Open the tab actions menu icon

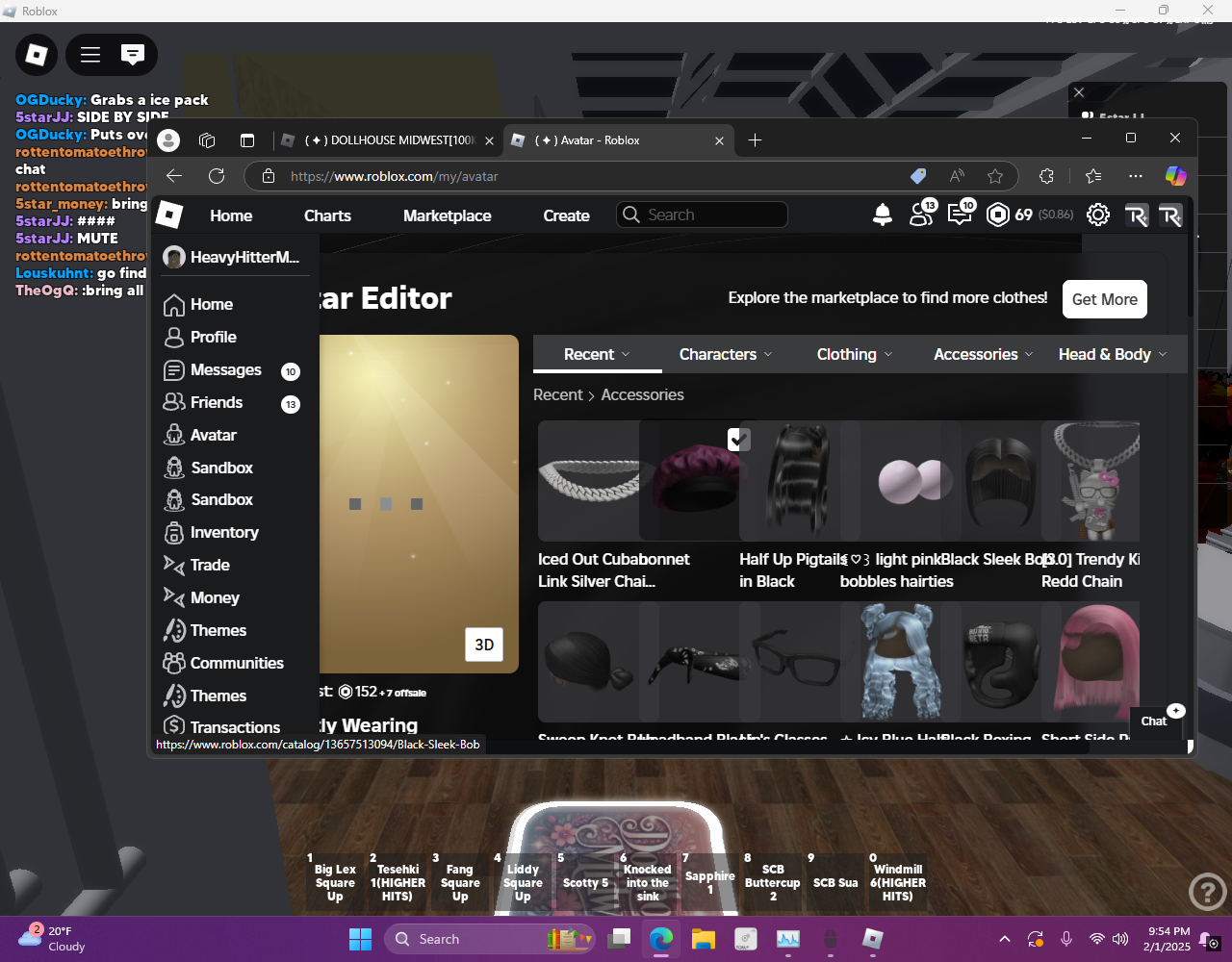247,140
